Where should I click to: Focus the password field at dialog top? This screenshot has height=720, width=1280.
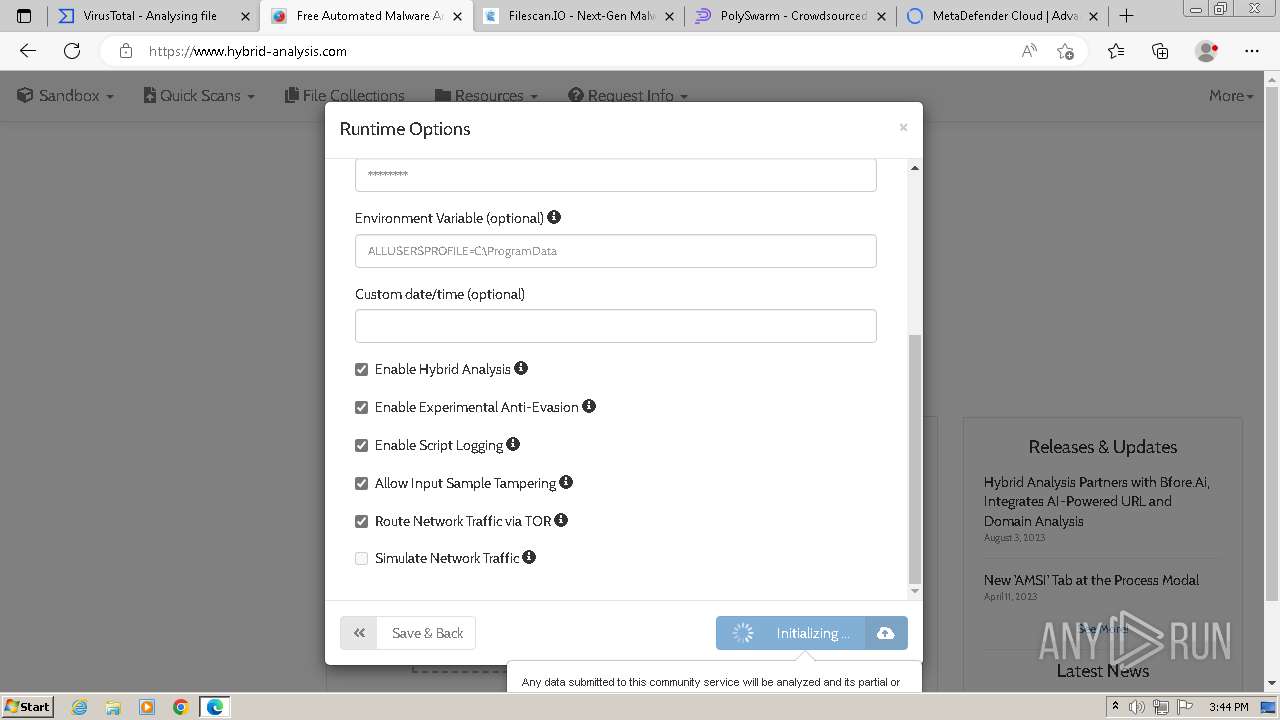point(616,175)
